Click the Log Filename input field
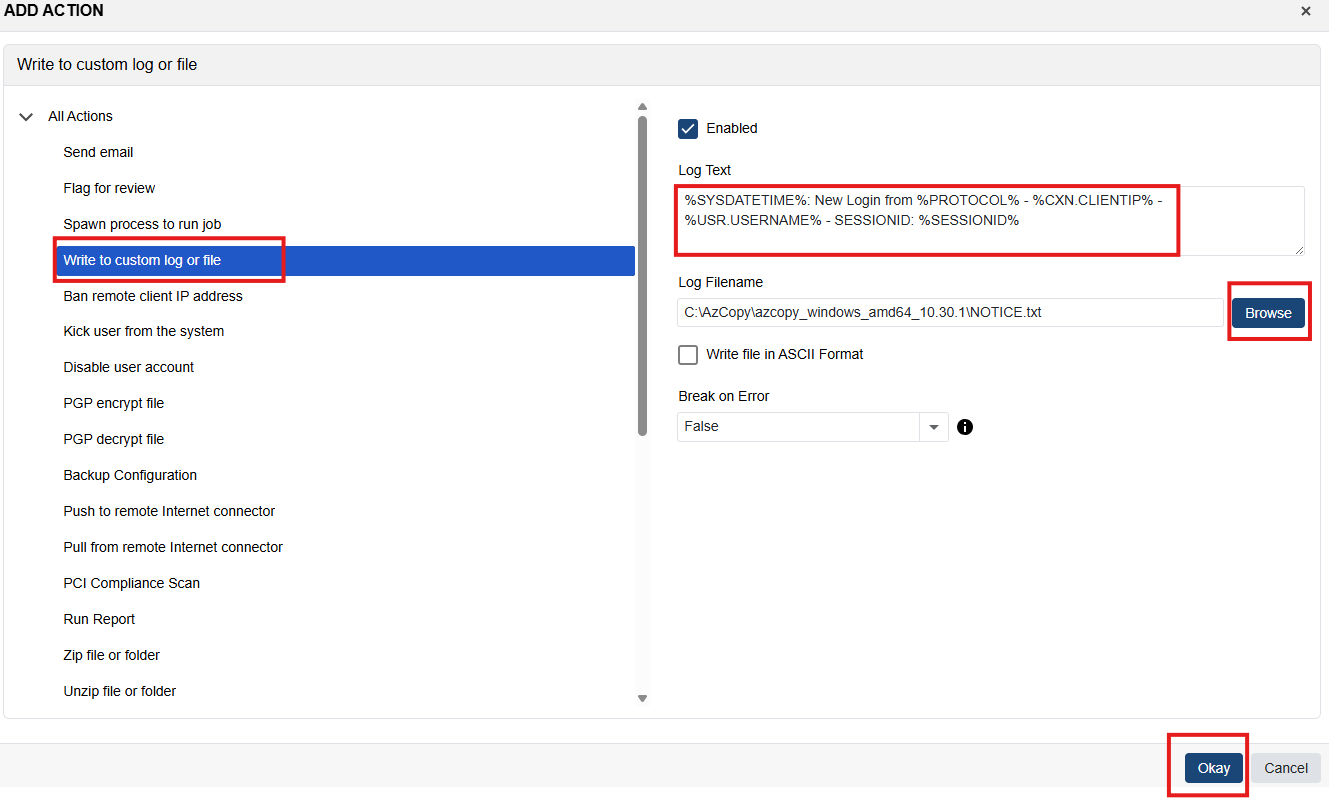This screenshot has height=798, width=1329. click(949, 313)
